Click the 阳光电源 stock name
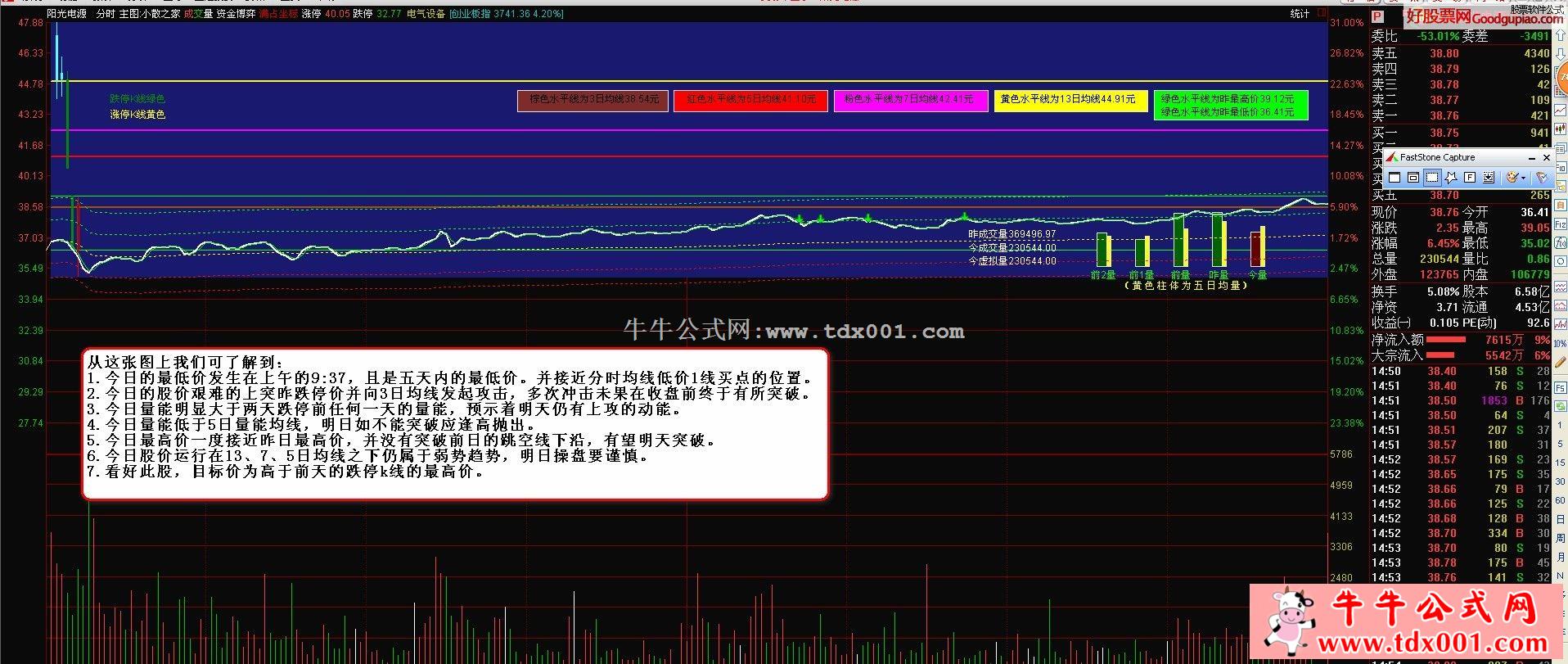 67,14
